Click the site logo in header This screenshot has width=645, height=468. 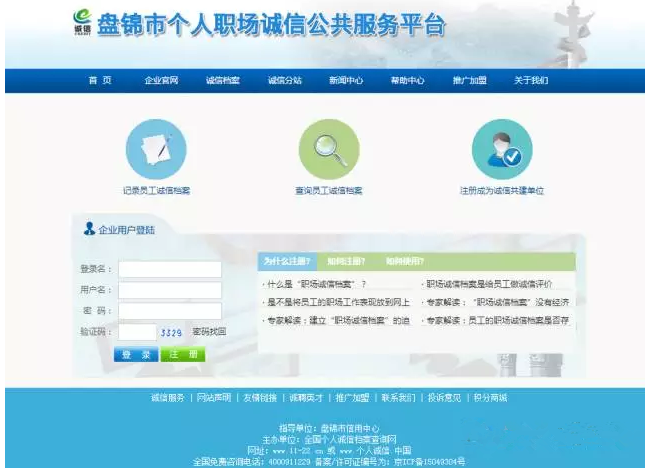82,23
